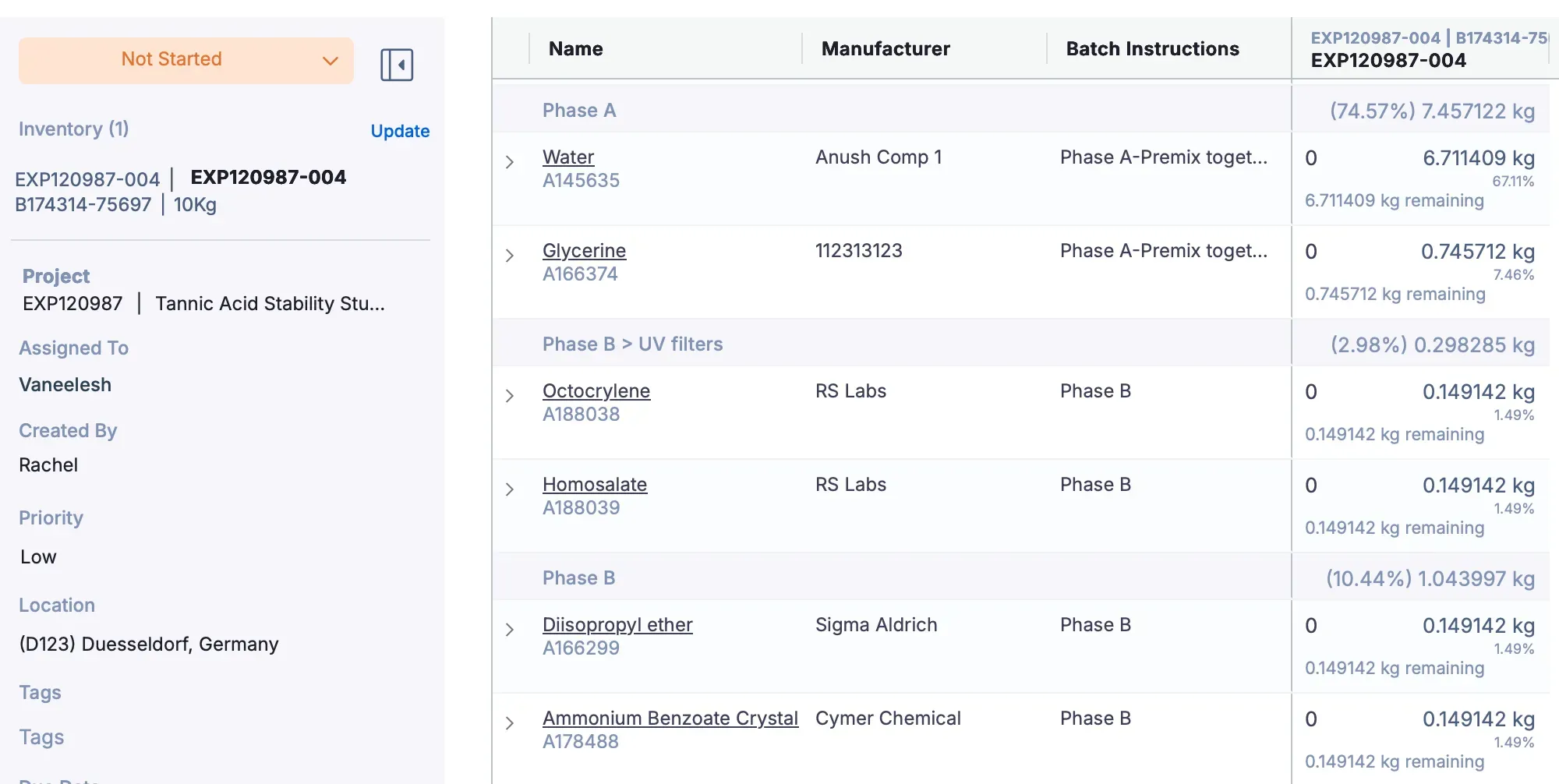The image size is (1559, 784).
Task: Click the Name column header
Action: 575,49
